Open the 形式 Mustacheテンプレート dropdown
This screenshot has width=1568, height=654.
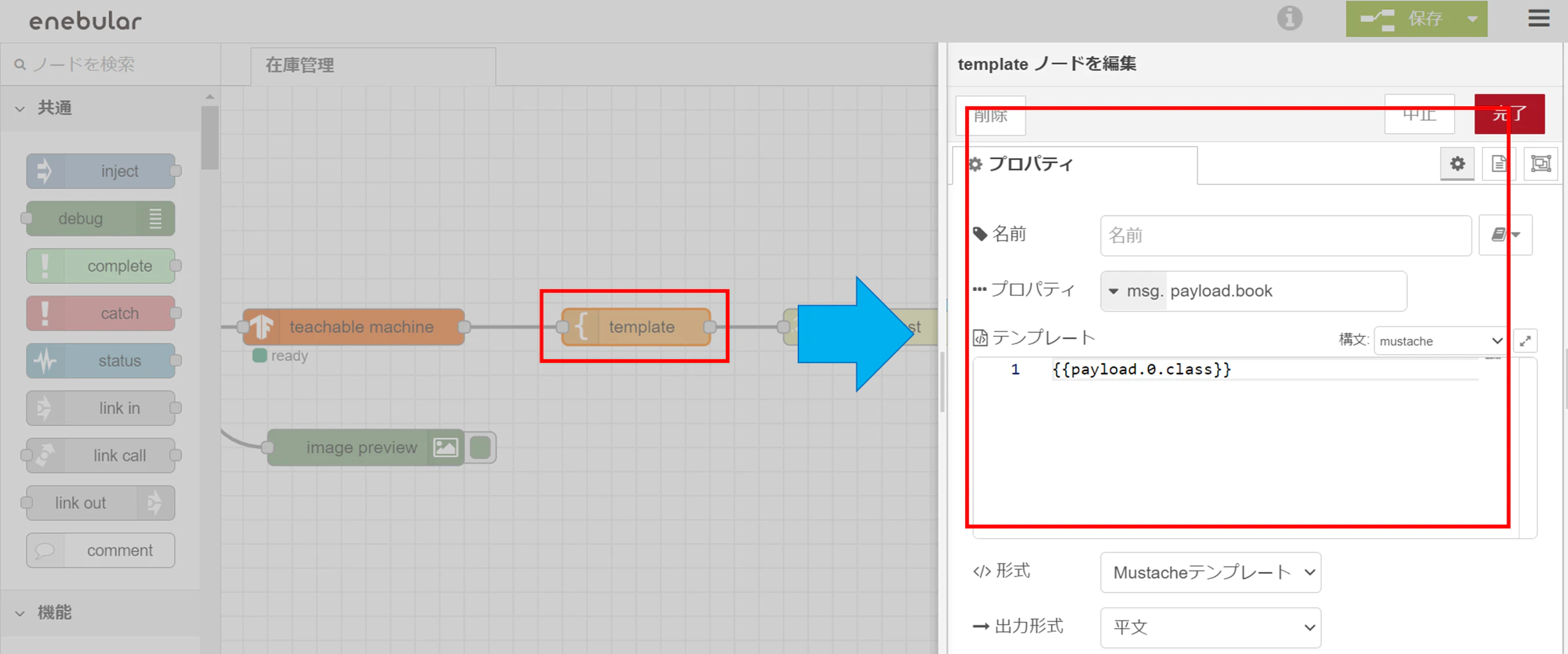[1211, 572]
